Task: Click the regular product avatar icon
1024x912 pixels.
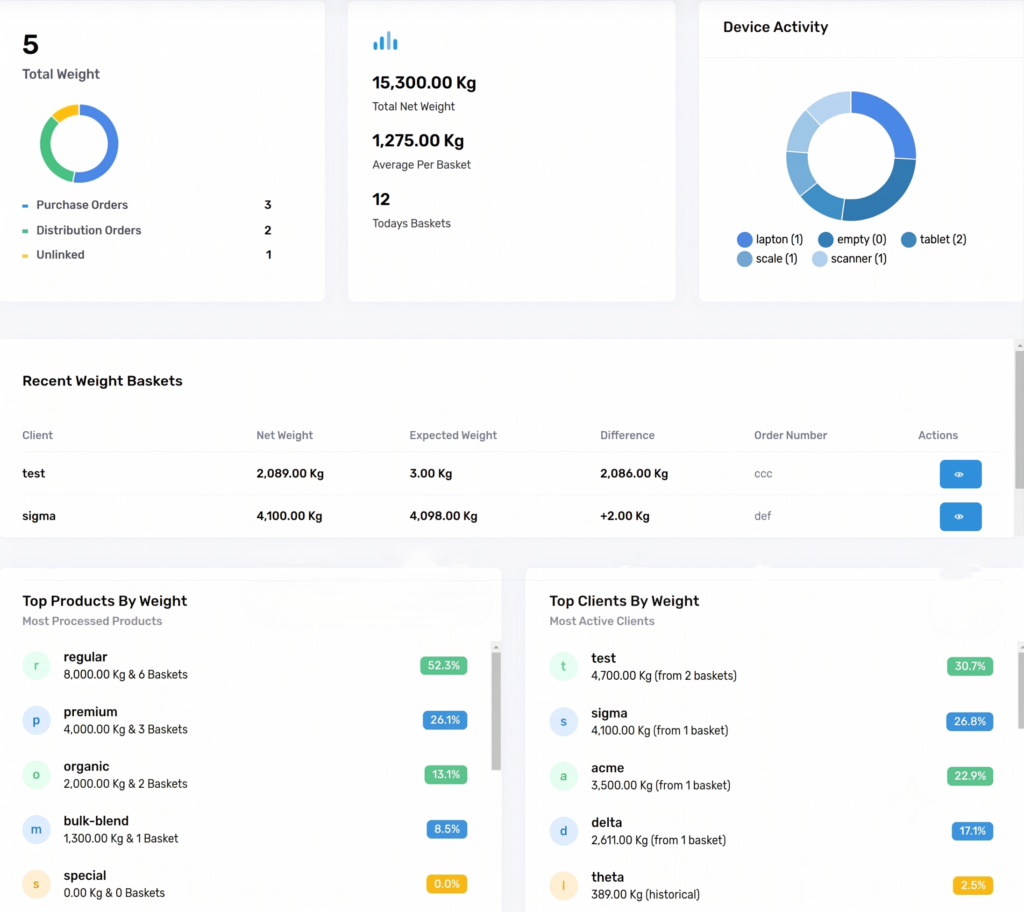Action: [36, 666]
